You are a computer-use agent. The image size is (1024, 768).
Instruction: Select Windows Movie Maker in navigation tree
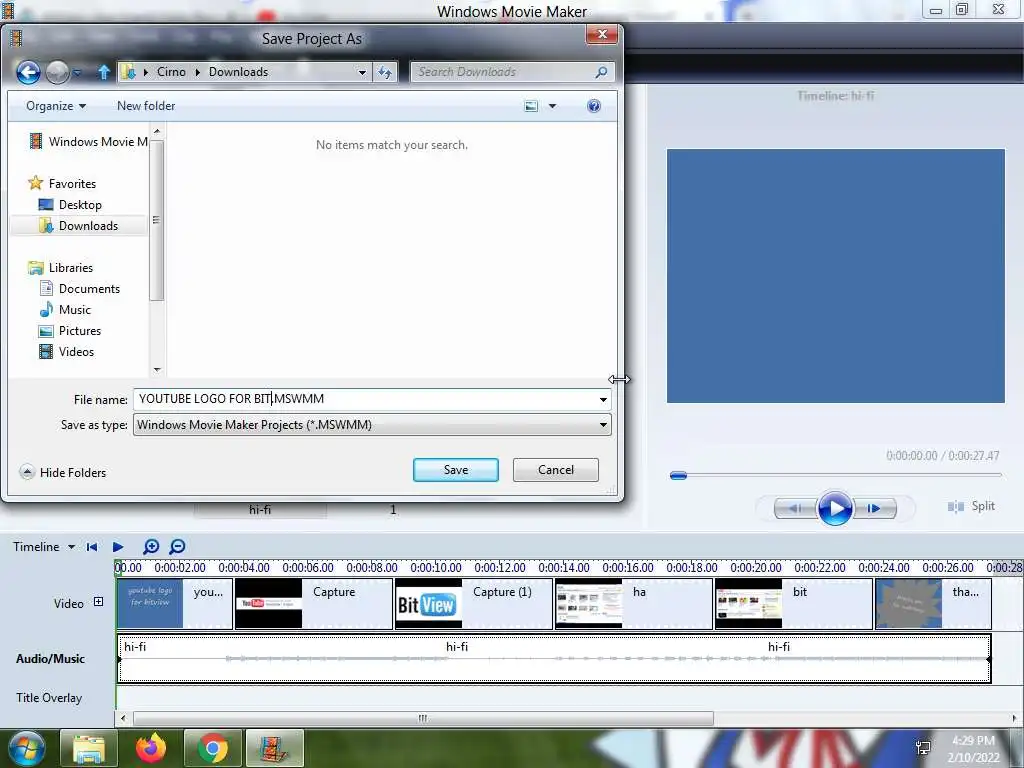click(x=88, y=142)
